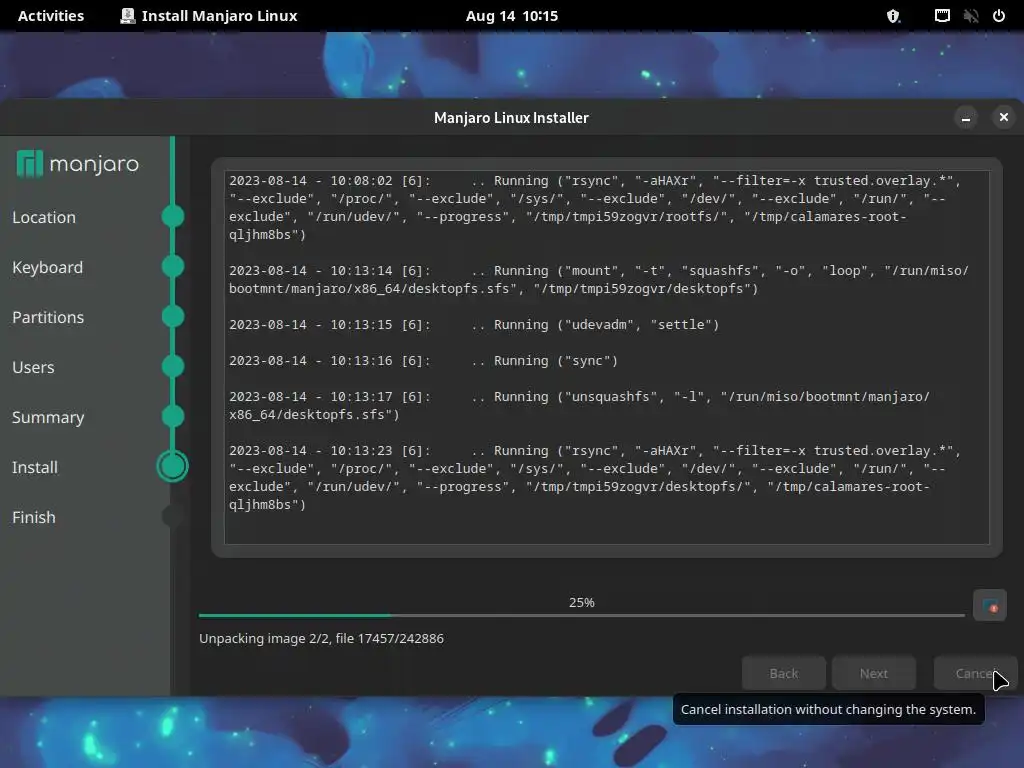Select the Location step circle marker
Screen dimensions: 1024x768
click(173, 216)
